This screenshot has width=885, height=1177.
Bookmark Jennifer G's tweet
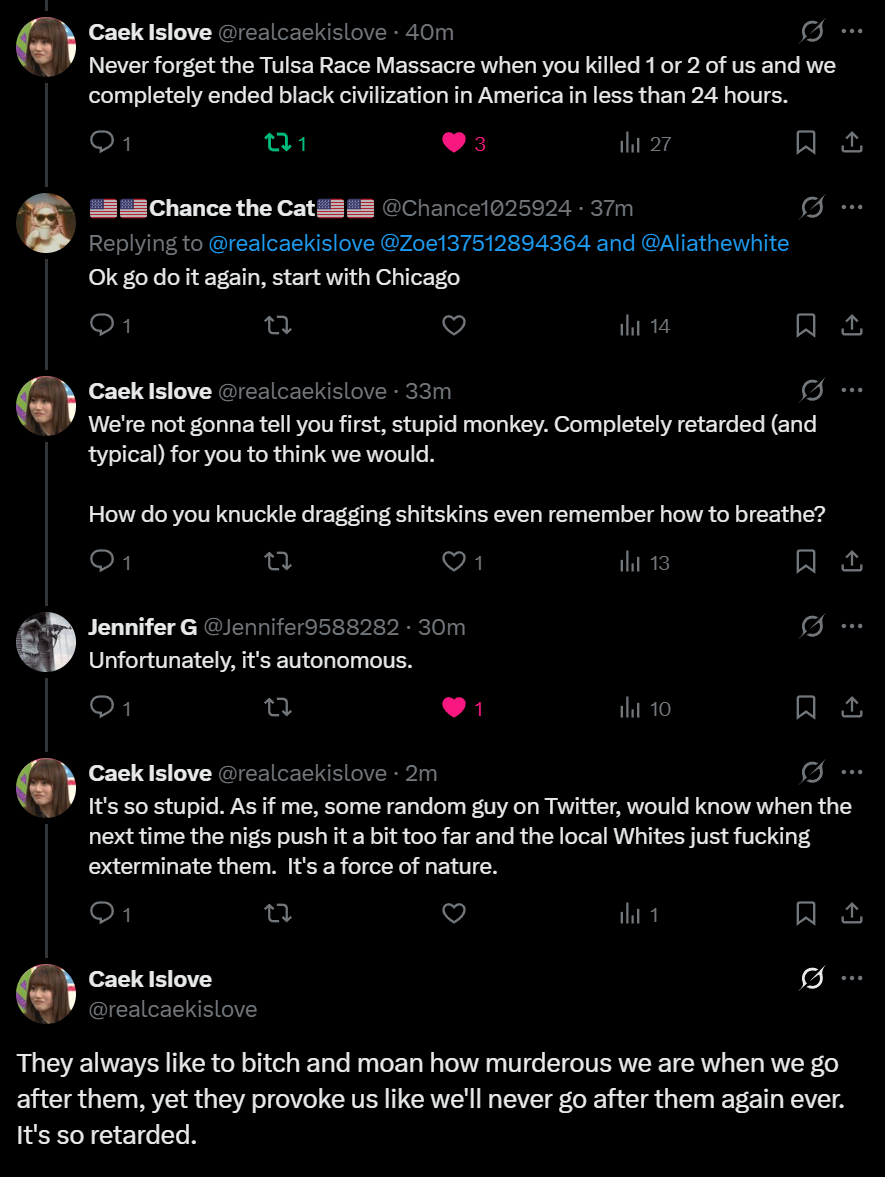pos(805,708)
